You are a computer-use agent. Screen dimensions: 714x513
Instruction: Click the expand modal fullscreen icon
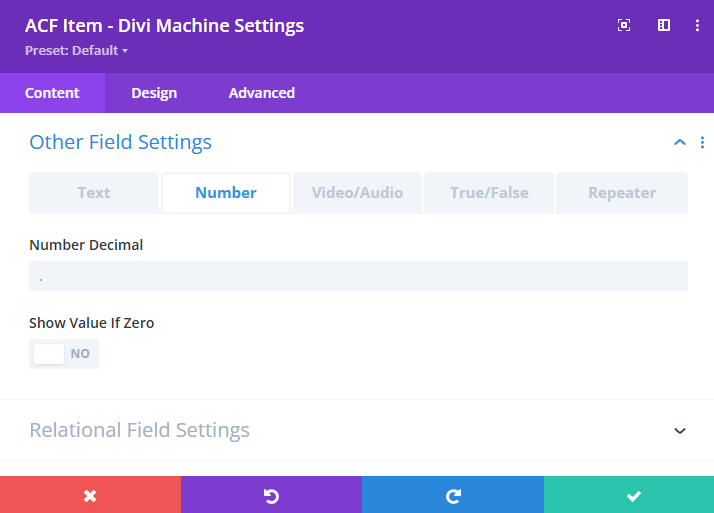tap(624, 25)
